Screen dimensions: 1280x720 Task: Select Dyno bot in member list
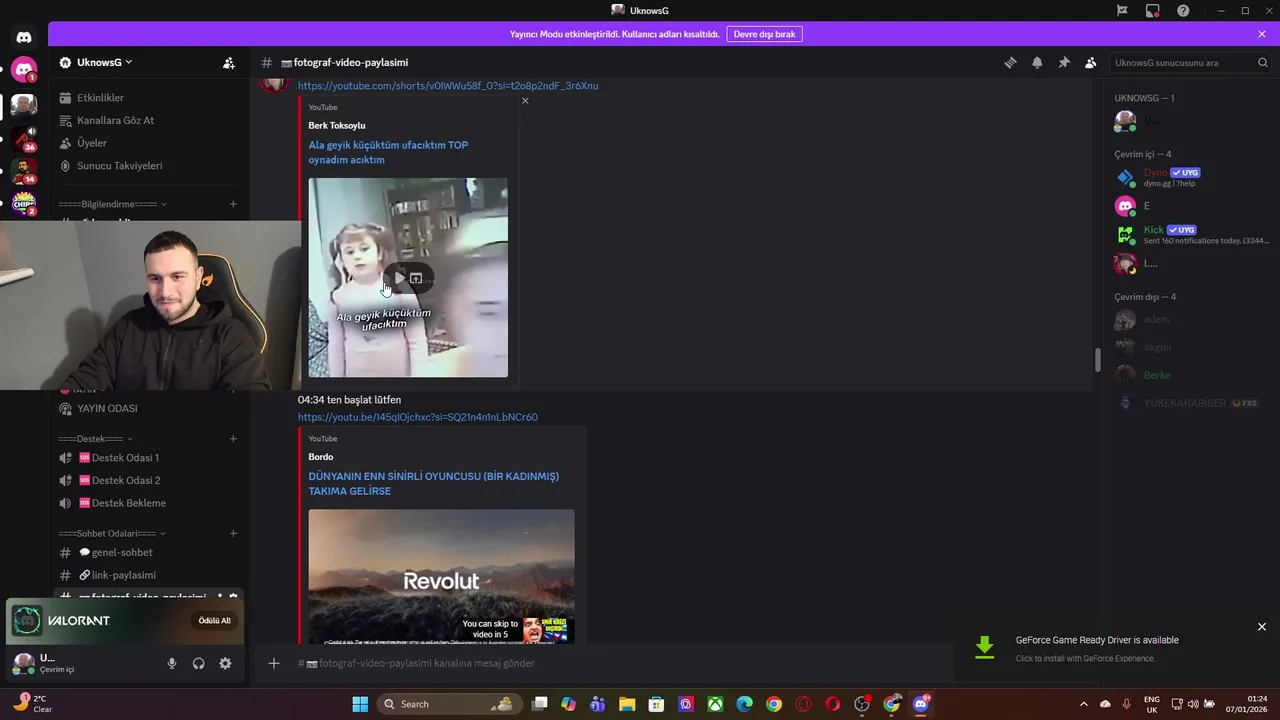(x=1190, y=177)
